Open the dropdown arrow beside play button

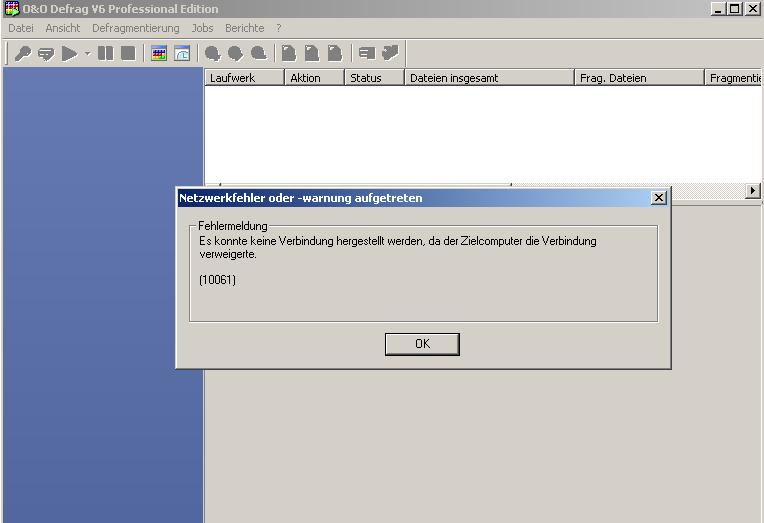tap(88, 53)
